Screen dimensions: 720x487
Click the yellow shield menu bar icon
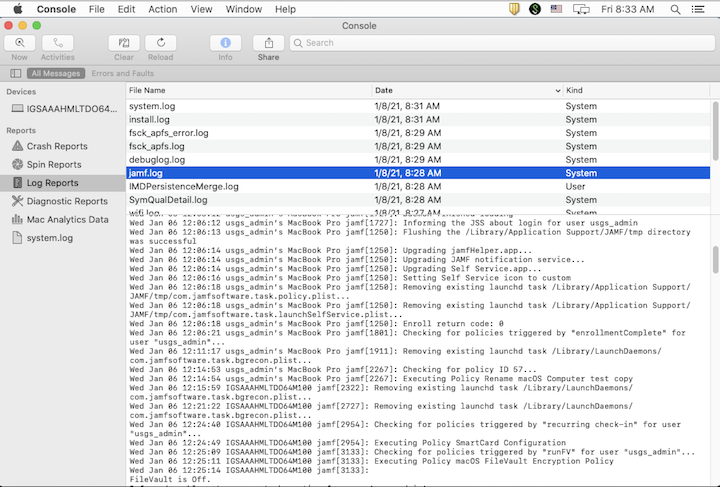(514, 9)
